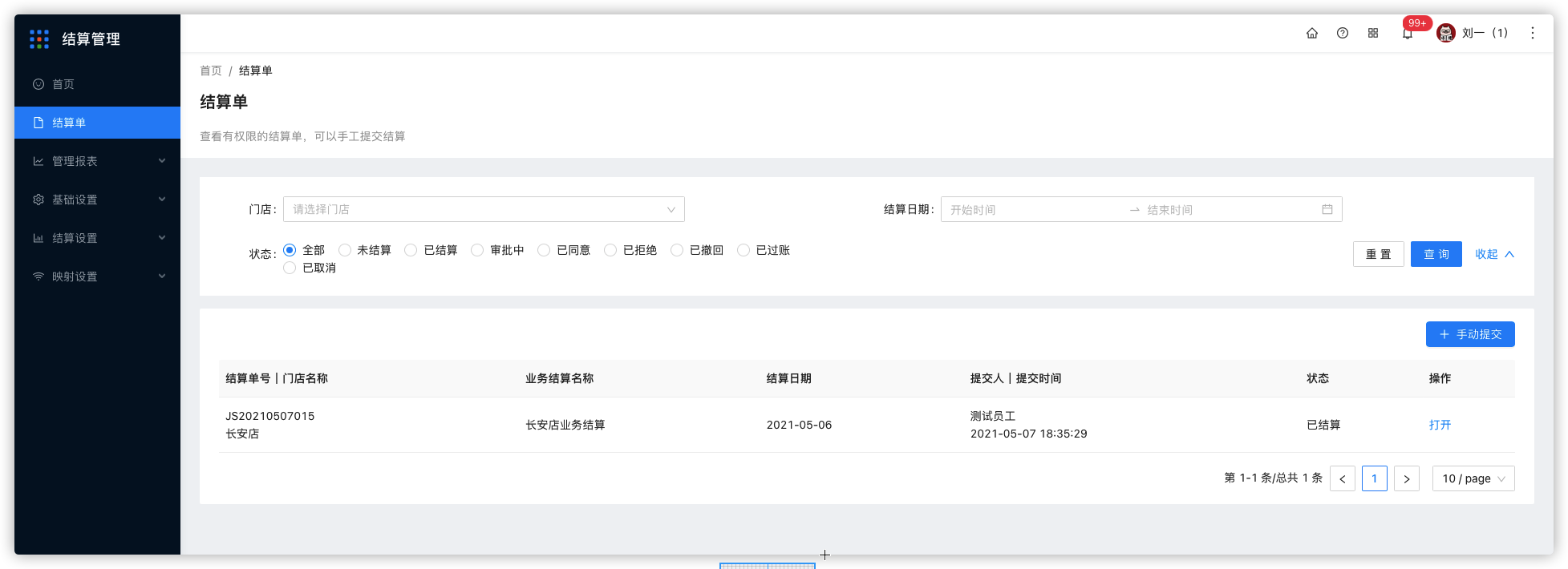Select the 已取消 status radio

[x=290, y=268]
